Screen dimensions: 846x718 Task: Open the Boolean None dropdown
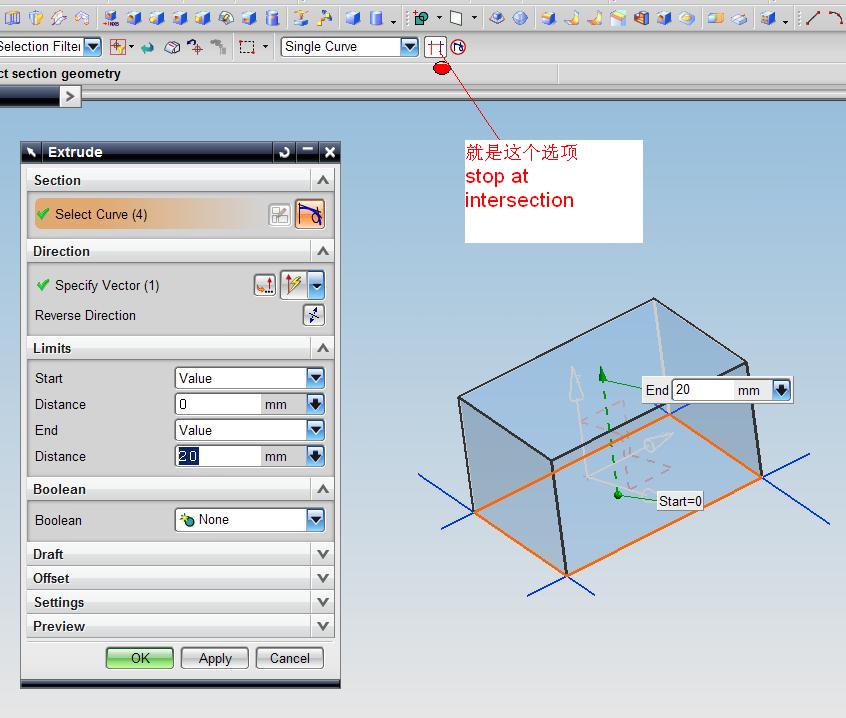pyautogui.click(x=315, y=519)
